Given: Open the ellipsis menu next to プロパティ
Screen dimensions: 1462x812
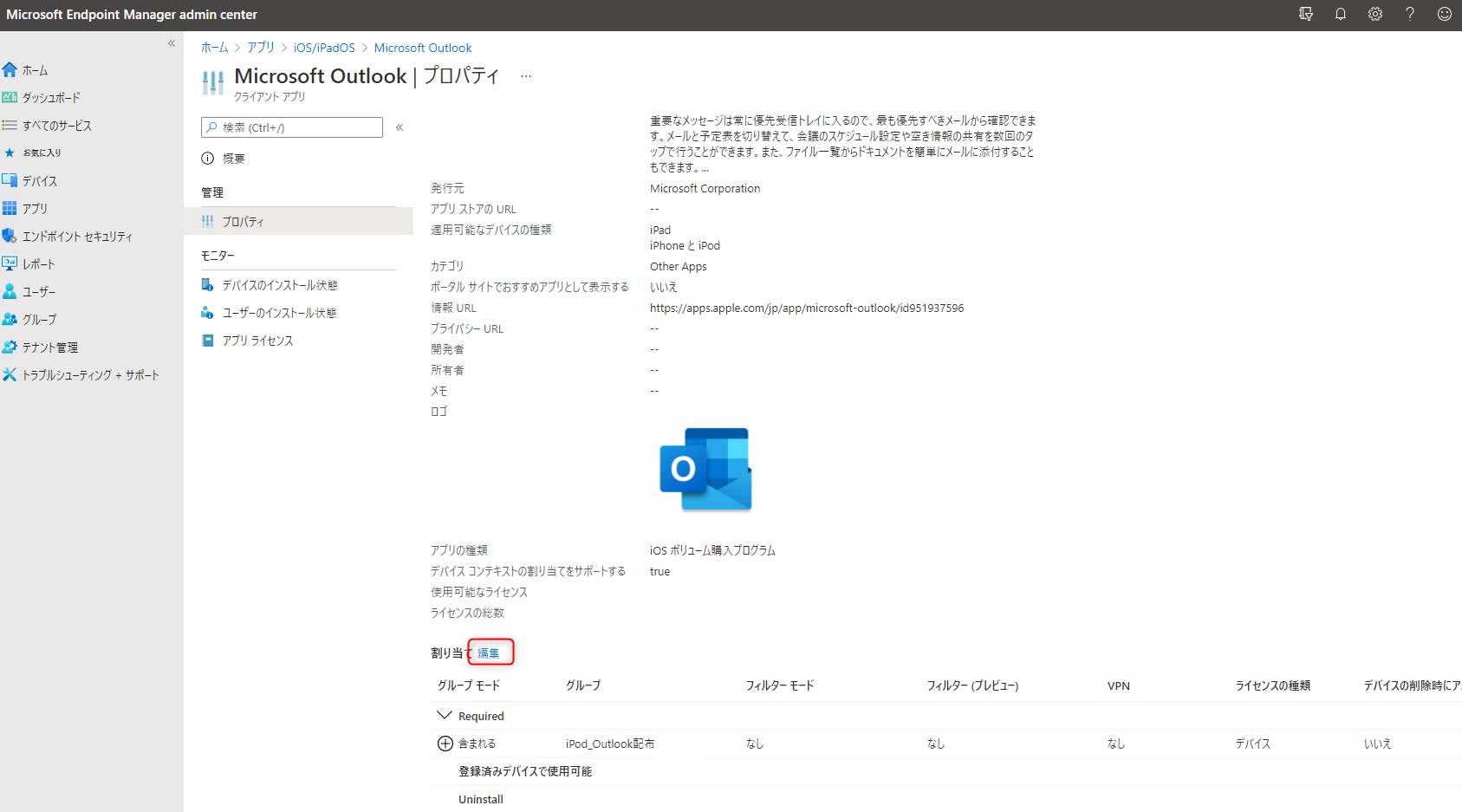Looking at the screenshot, I should pyautogui.click(x=526, y=76).
